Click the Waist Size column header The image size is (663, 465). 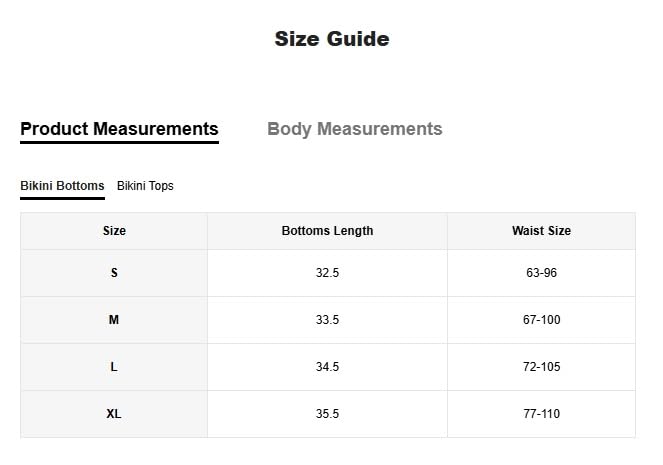coord(541,231)
